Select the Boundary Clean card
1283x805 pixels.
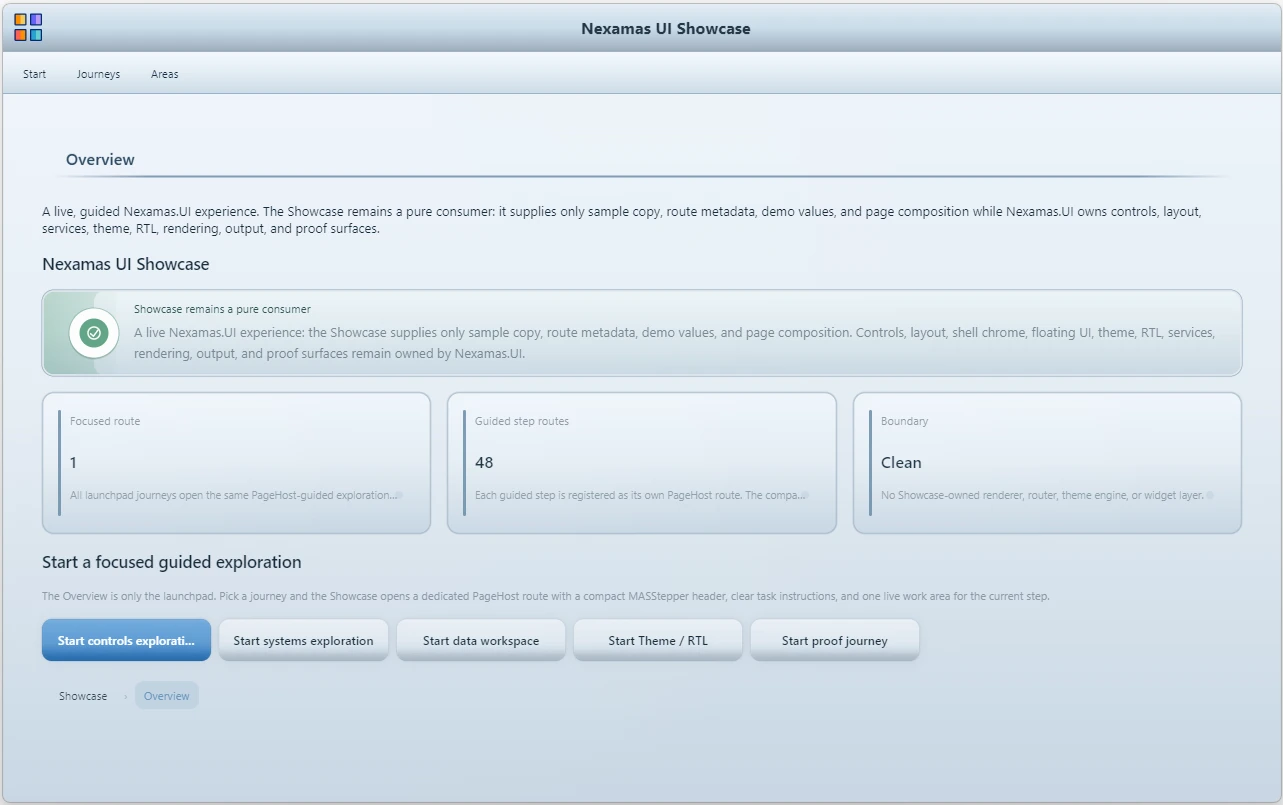pos(1047,463)
